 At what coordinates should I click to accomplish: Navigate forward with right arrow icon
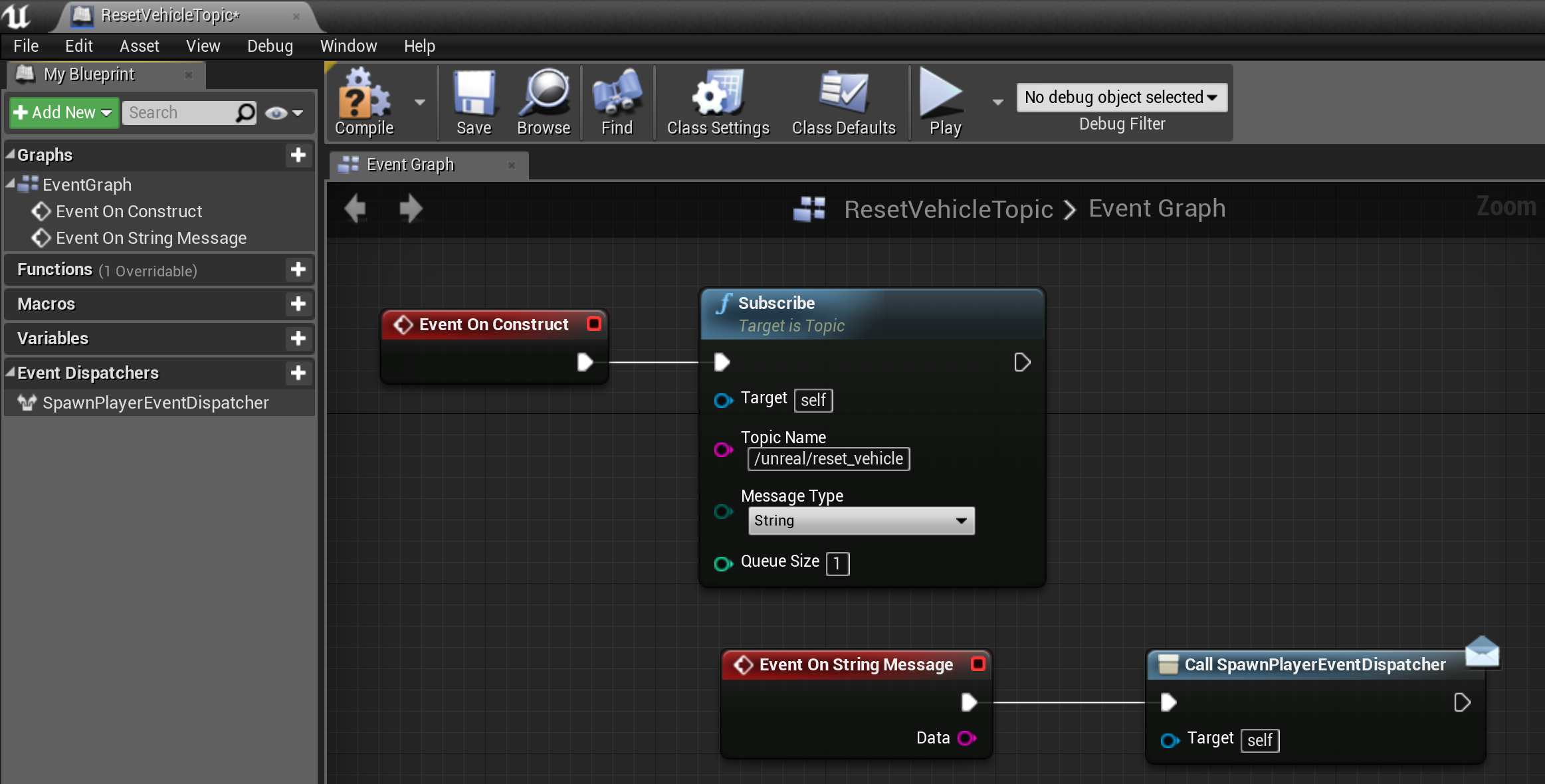pos(411,209)
